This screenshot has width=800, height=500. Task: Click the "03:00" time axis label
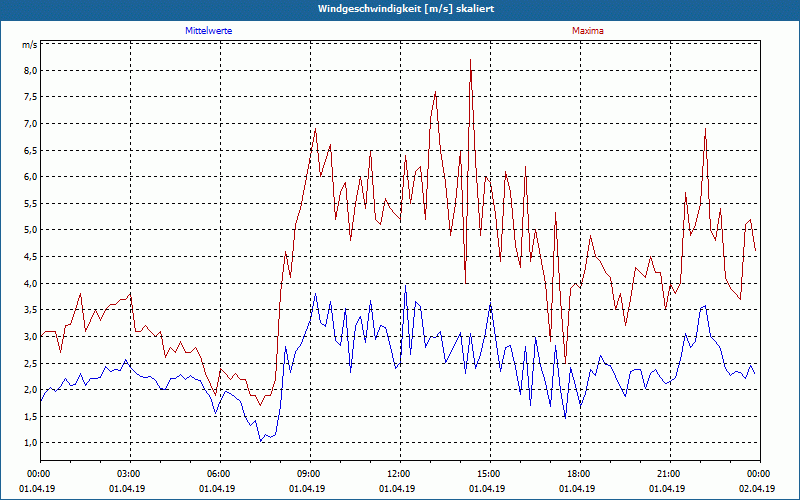pos(131,474)
